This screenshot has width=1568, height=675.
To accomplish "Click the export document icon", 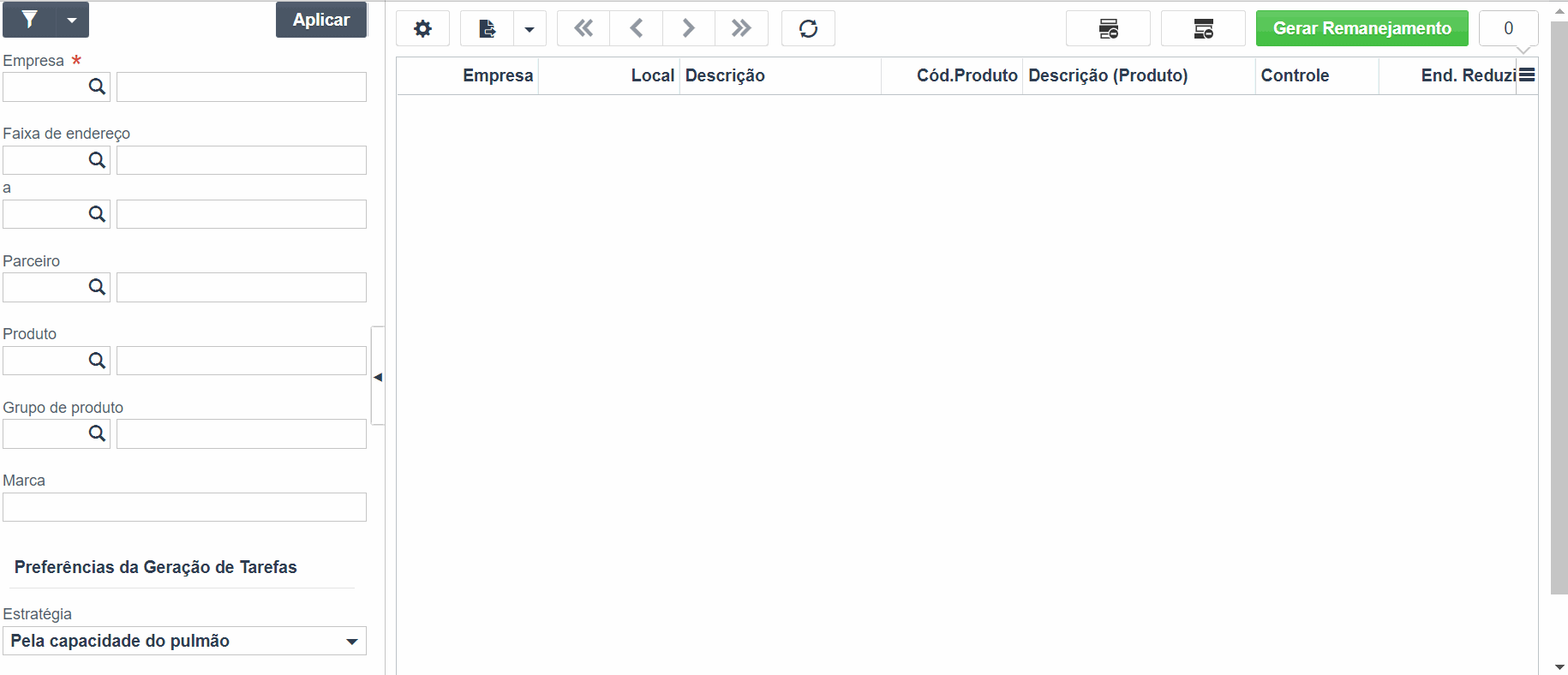I will click(487, 28).
